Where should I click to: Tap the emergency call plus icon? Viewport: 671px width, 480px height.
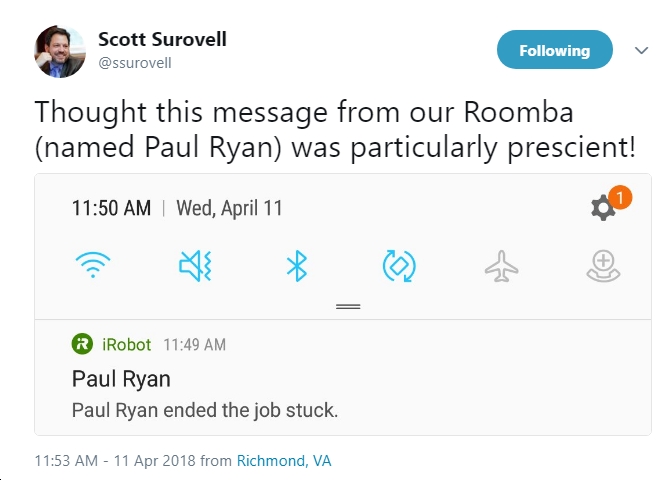coord(603,267)
